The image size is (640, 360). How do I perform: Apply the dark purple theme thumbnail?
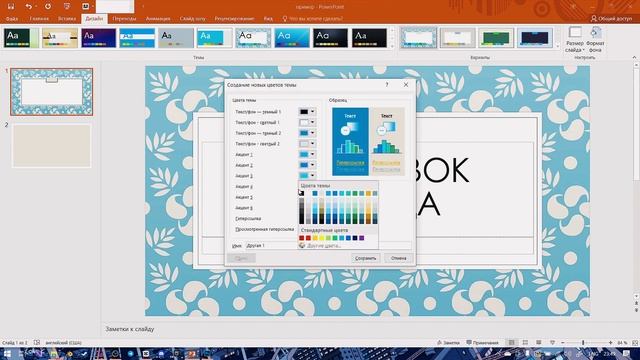tap(98, 38)
